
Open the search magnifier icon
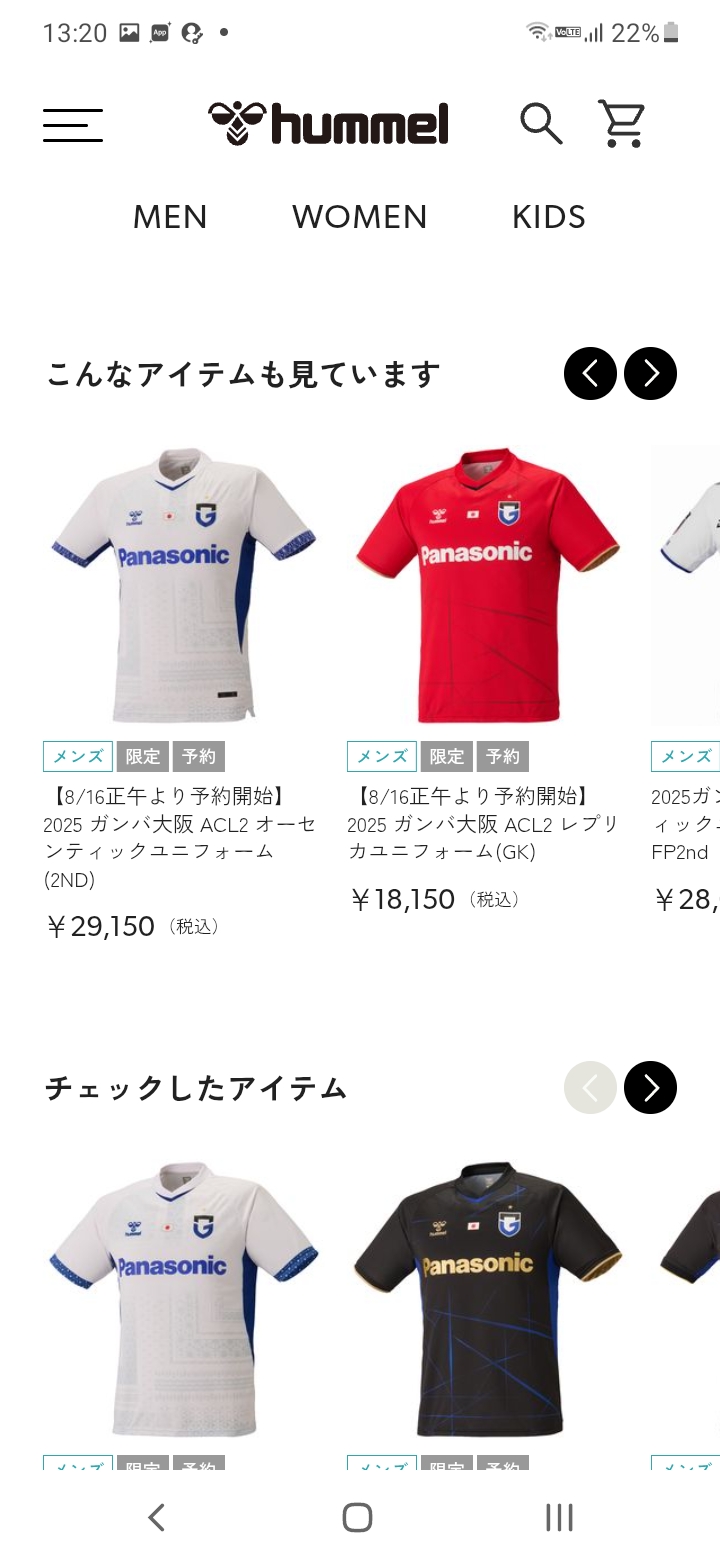pyautogui.click(x=541, y=124)
